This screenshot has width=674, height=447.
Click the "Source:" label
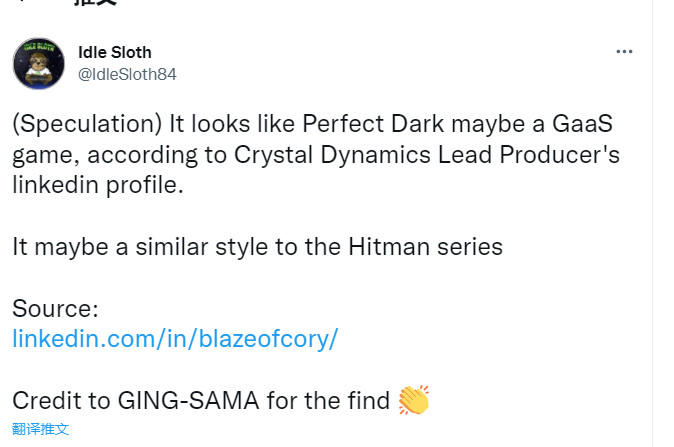coord(55,308)
